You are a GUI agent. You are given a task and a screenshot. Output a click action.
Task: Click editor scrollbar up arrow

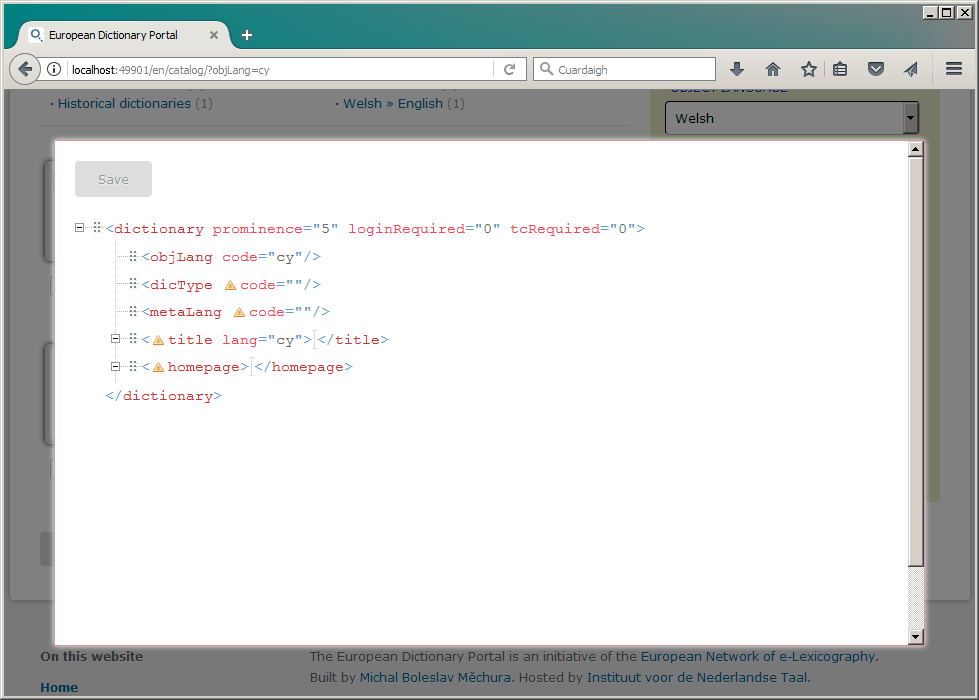click(x=915, y=149)
